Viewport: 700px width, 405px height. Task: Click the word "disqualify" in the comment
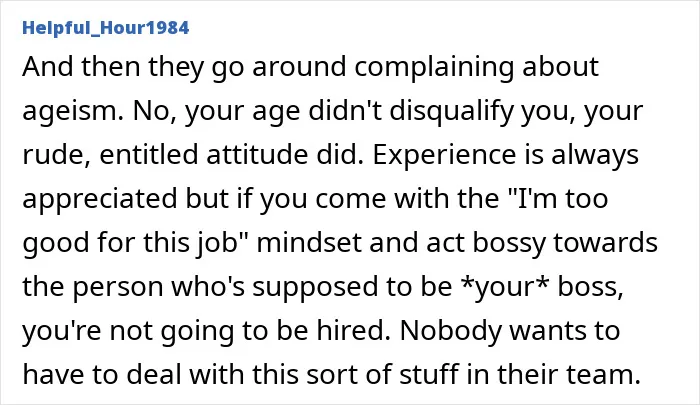pyautogui.click(x=451, y=111)
